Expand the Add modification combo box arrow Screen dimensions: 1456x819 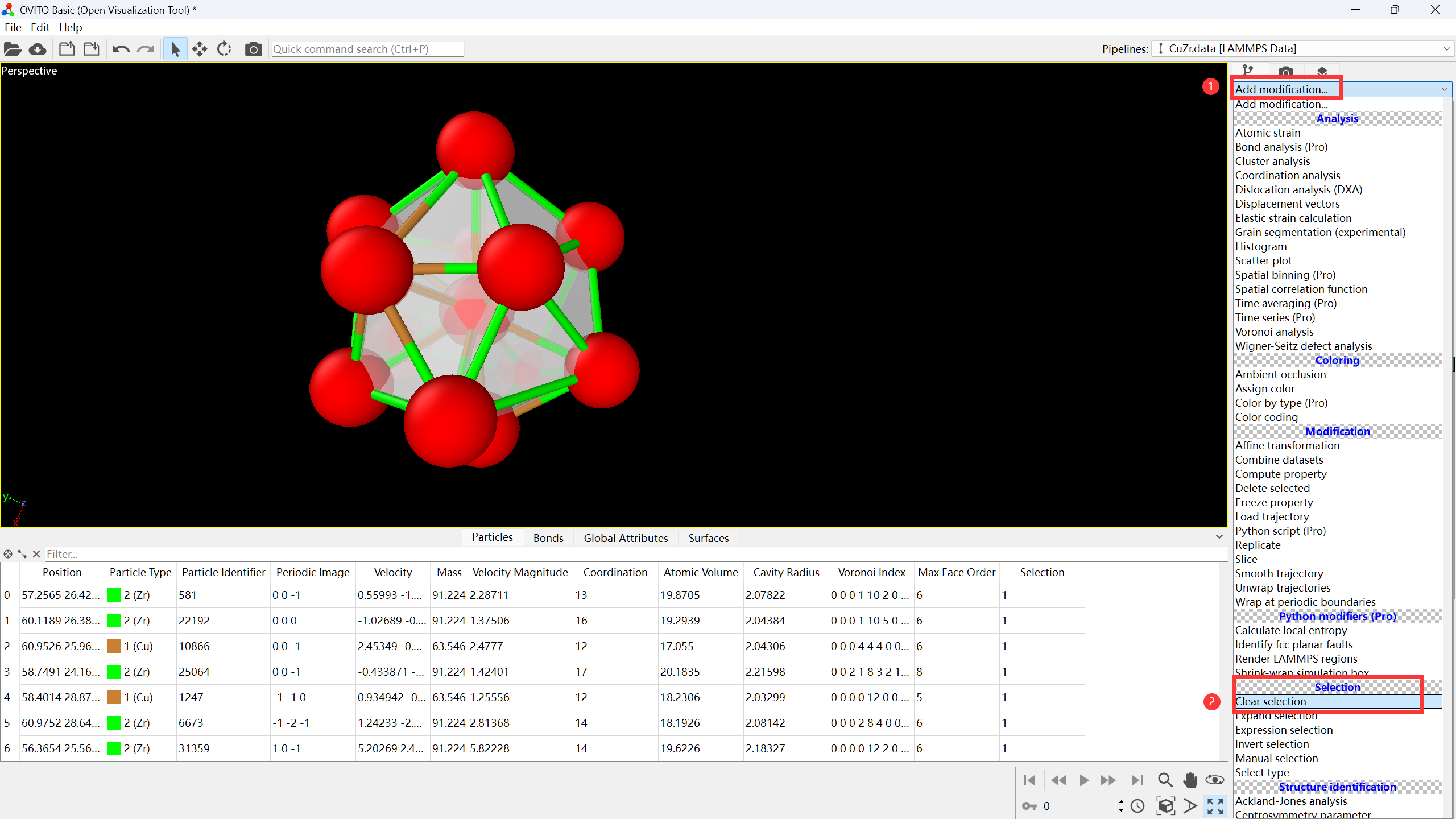click(x=1444, y=89)
